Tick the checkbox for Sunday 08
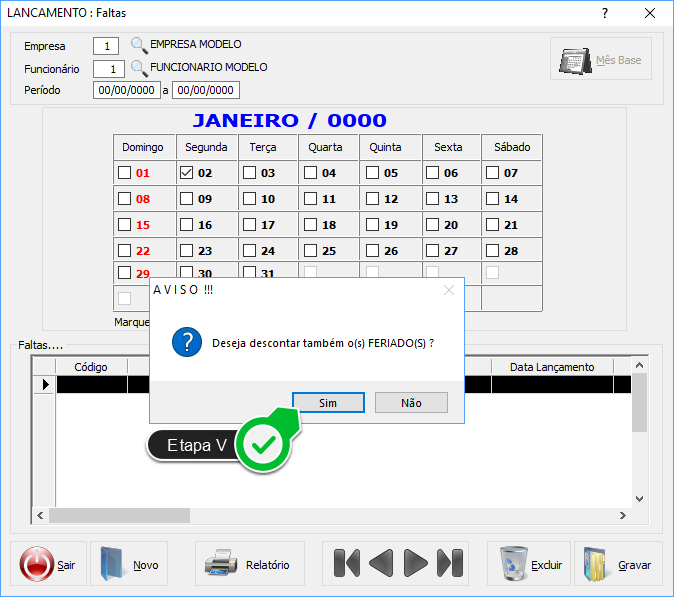 click(124, 198)
